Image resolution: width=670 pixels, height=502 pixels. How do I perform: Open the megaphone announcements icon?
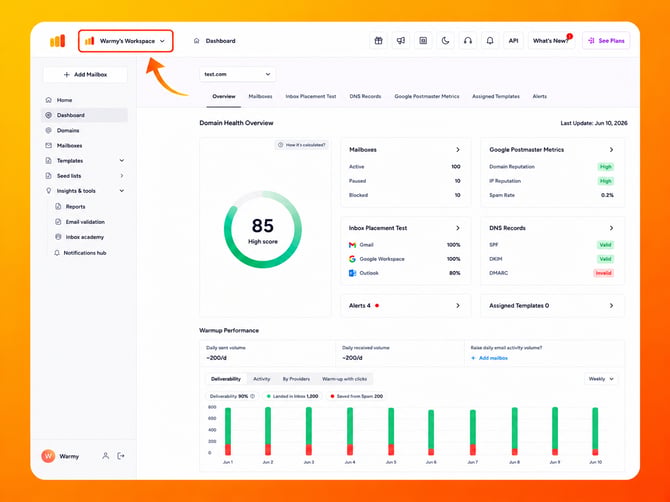click(x=400, y=41)
